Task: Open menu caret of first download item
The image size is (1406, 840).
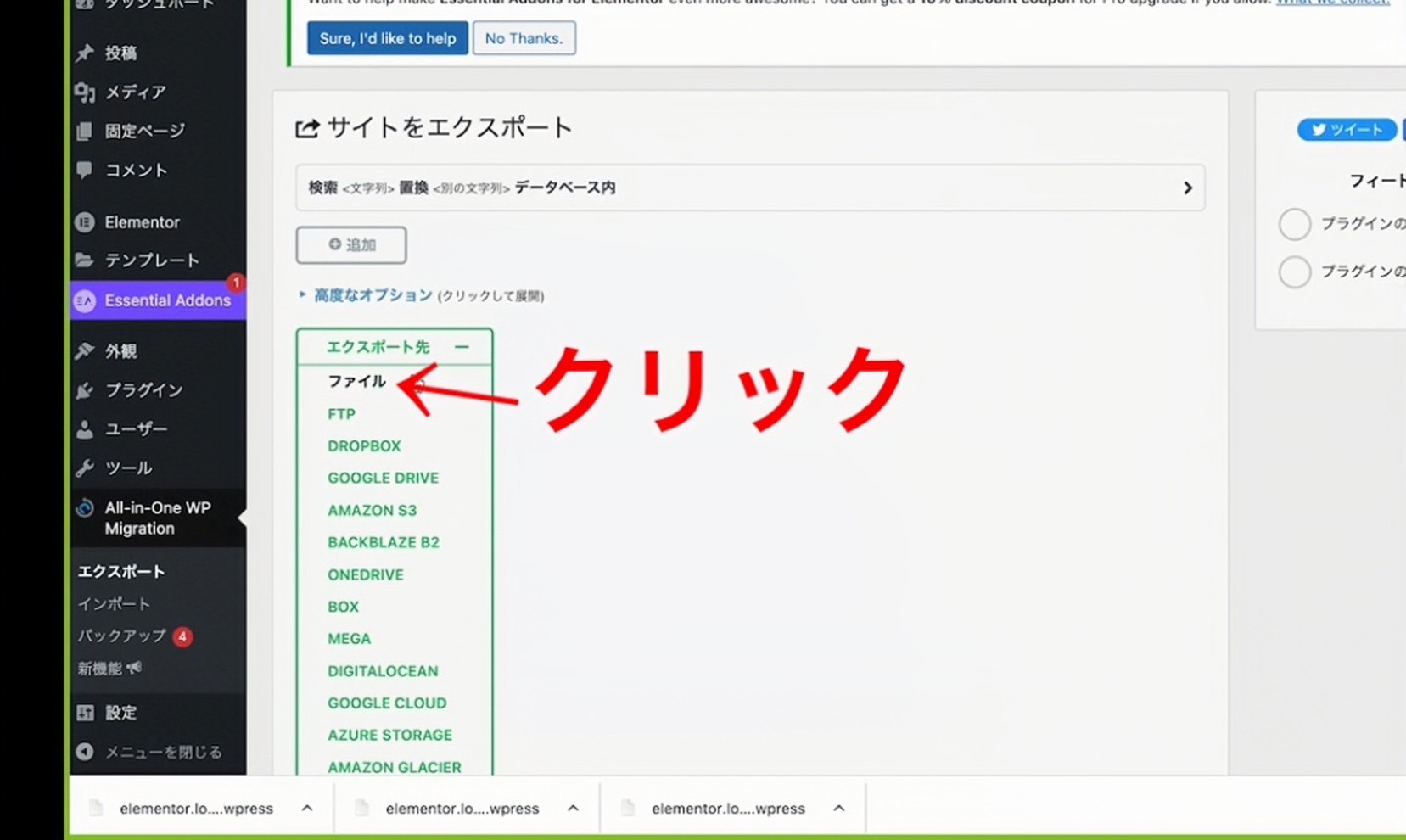Action: click(x=307, y=808)
